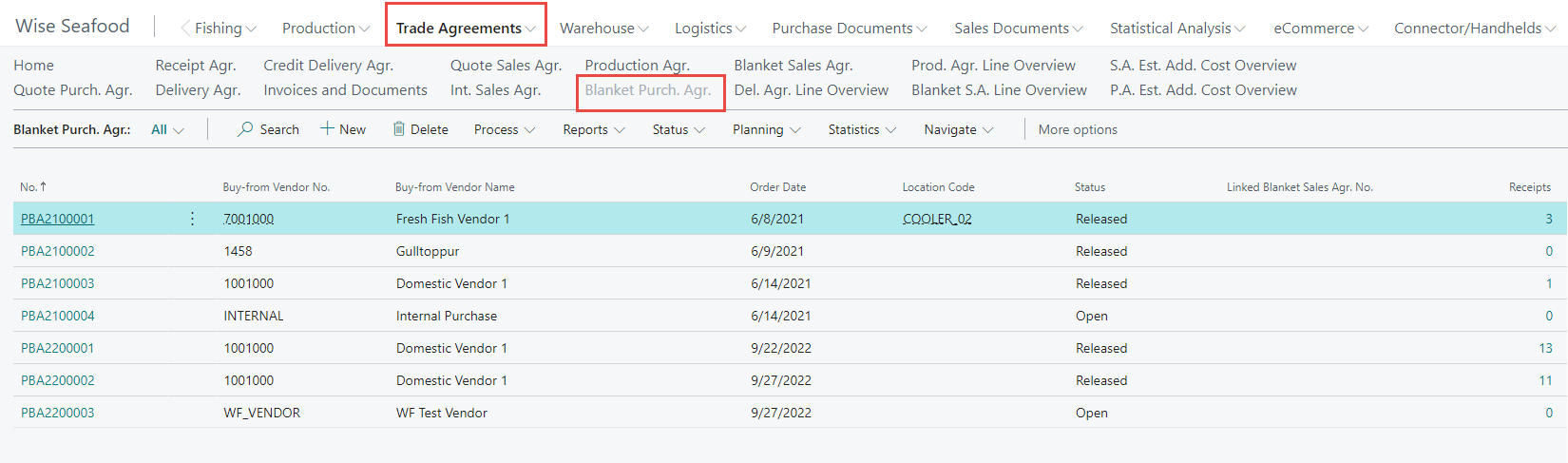Image resolution: width=1568 pixels, height=463 pixels.
Task: Open row options for PBA2100001
Action: [x=193, y=219]
